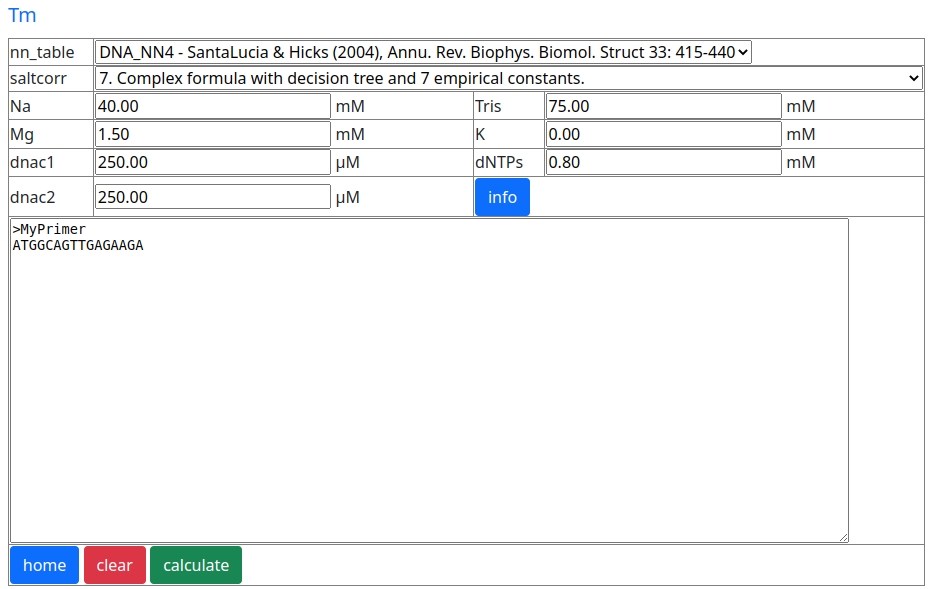
Task: Hit the red clear button
Action: pyautogui.click(x=115, y=565)
